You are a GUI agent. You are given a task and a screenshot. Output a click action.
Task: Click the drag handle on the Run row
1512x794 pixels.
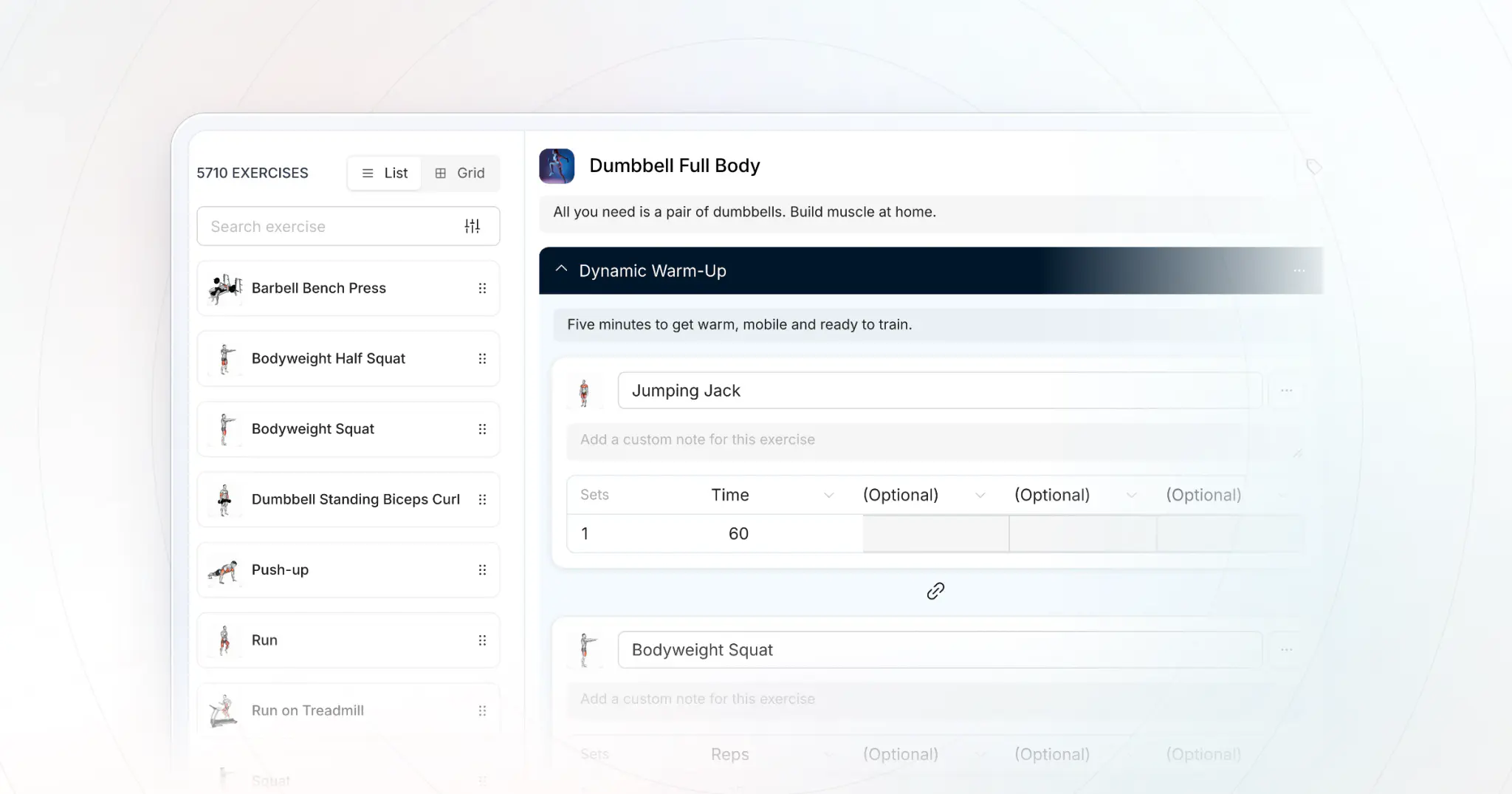tap(482, 640)
